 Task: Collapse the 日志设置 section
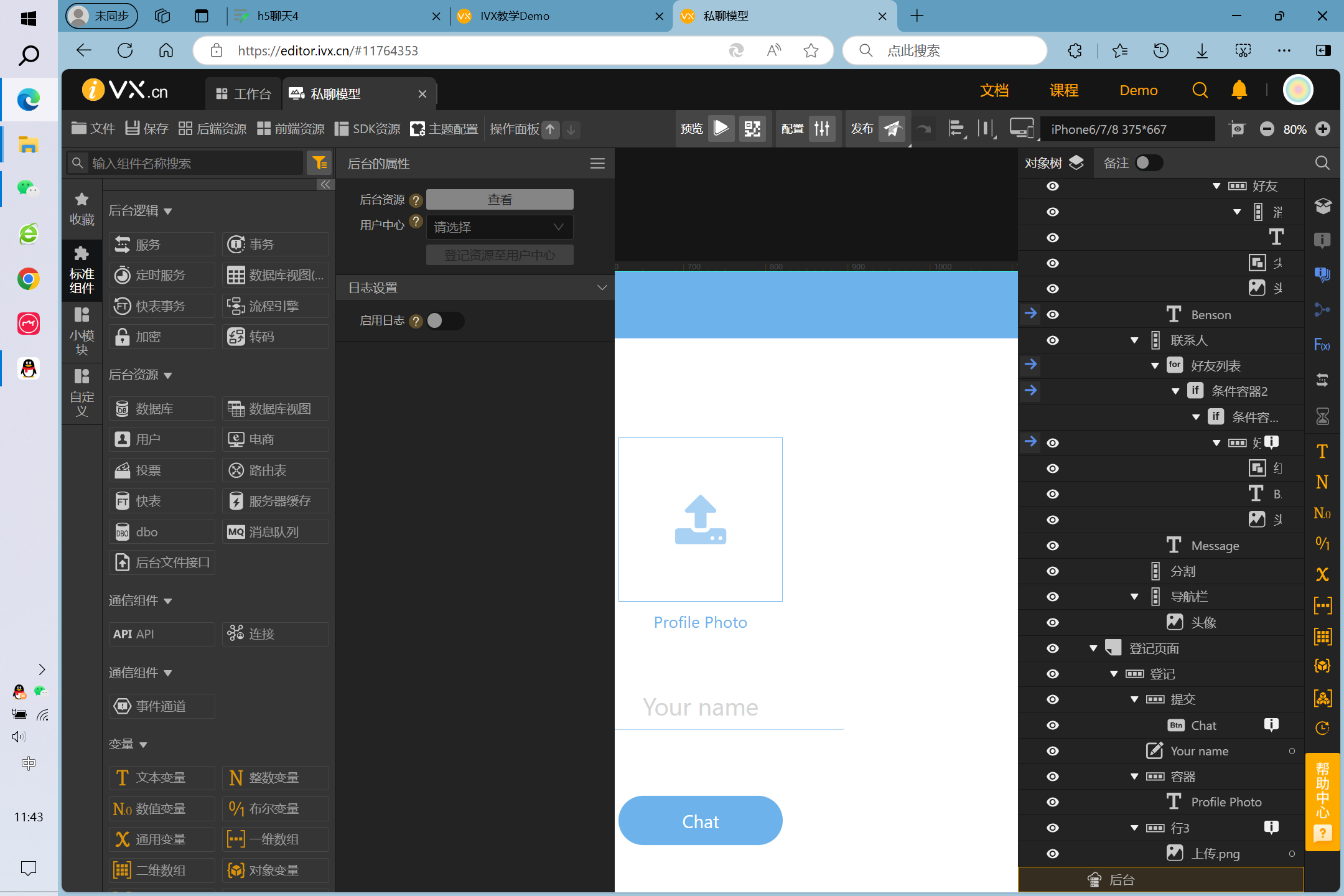(x=601, y=287)
